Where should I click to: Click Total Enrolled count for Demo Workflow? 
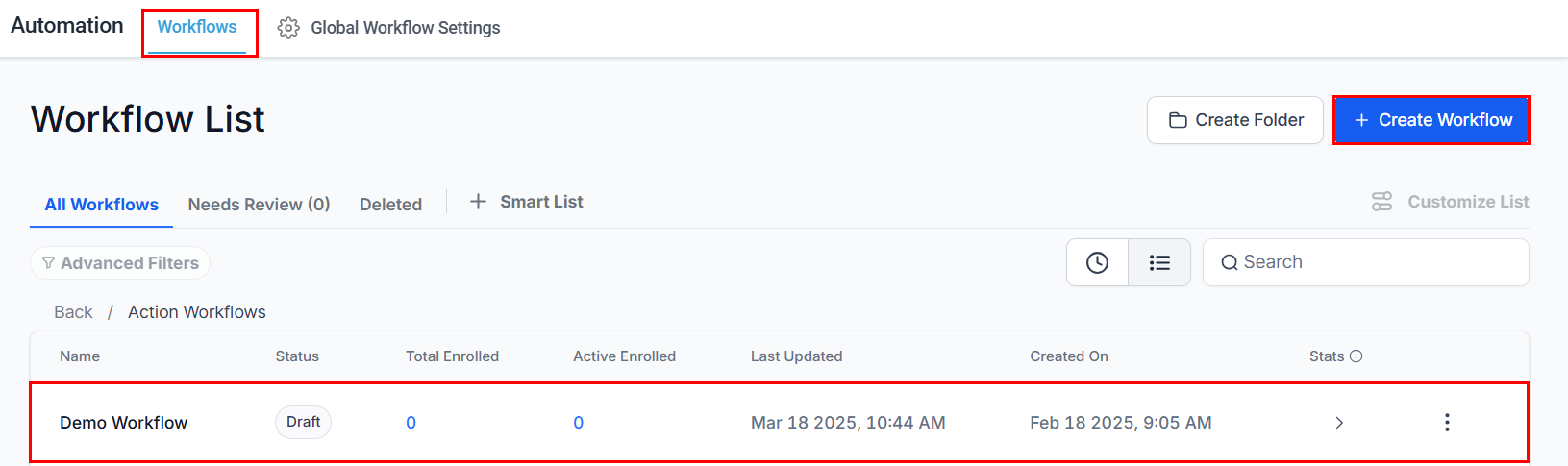[411, 423]
